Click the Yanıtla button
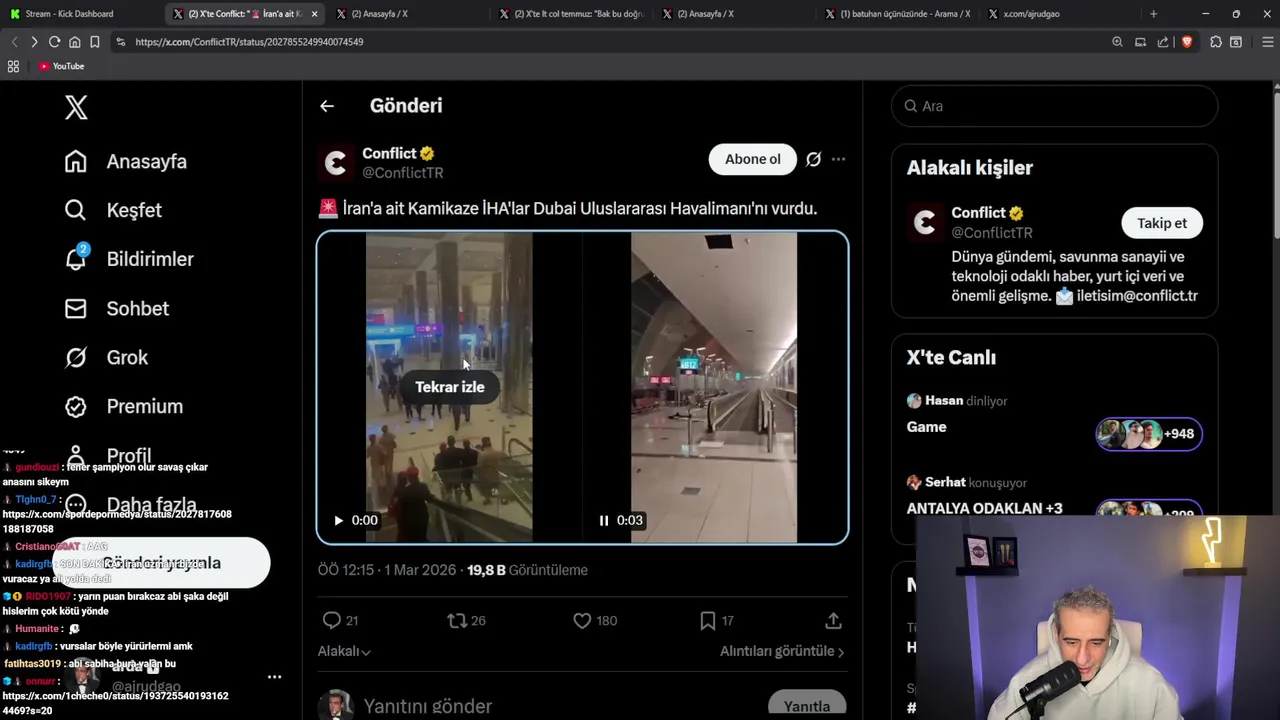 [807, 706]
